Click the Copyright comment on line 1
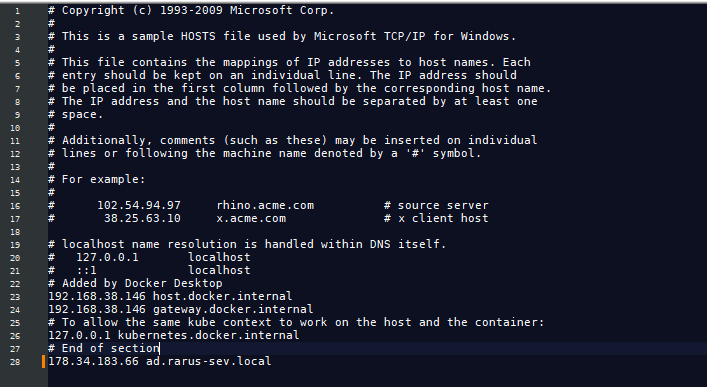 pos(191,10)
